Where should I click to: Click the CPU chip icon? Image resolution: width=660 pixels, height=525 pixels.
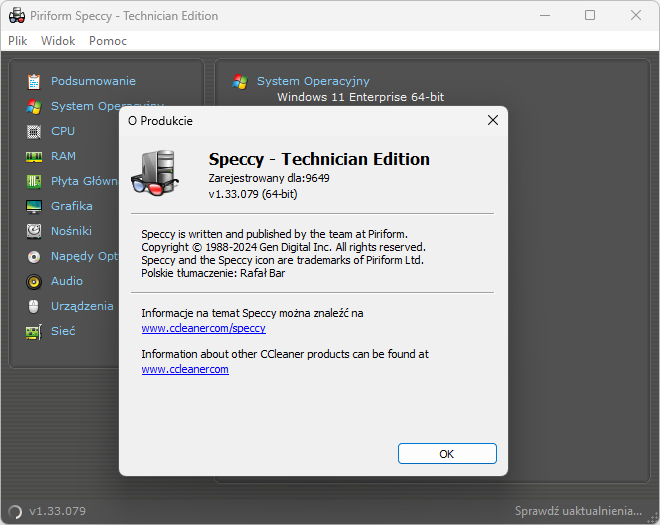coord(34,131)
